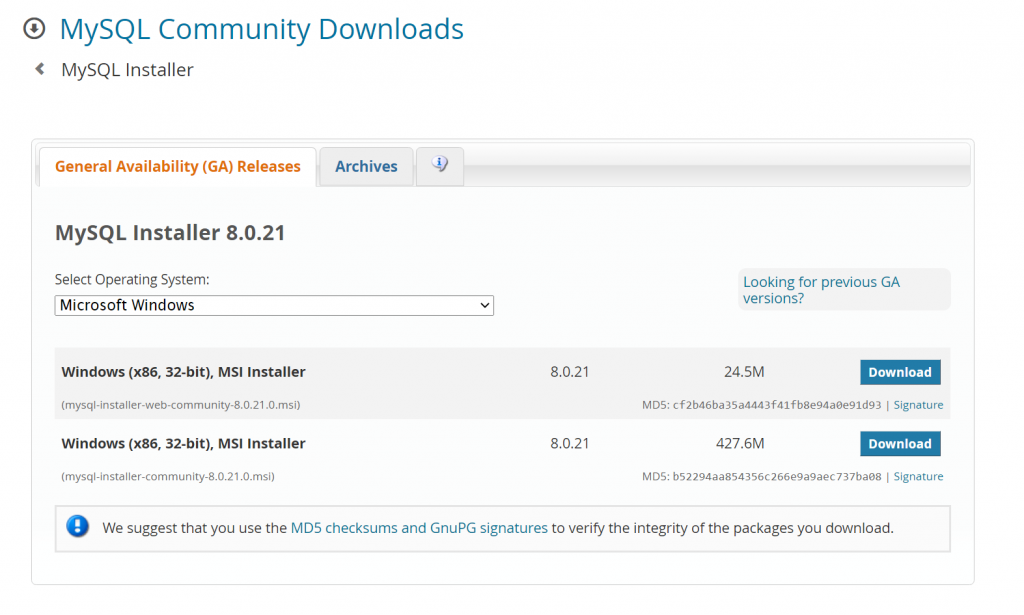Open Signature link for 427.6M installer

[x=918, y=477]
